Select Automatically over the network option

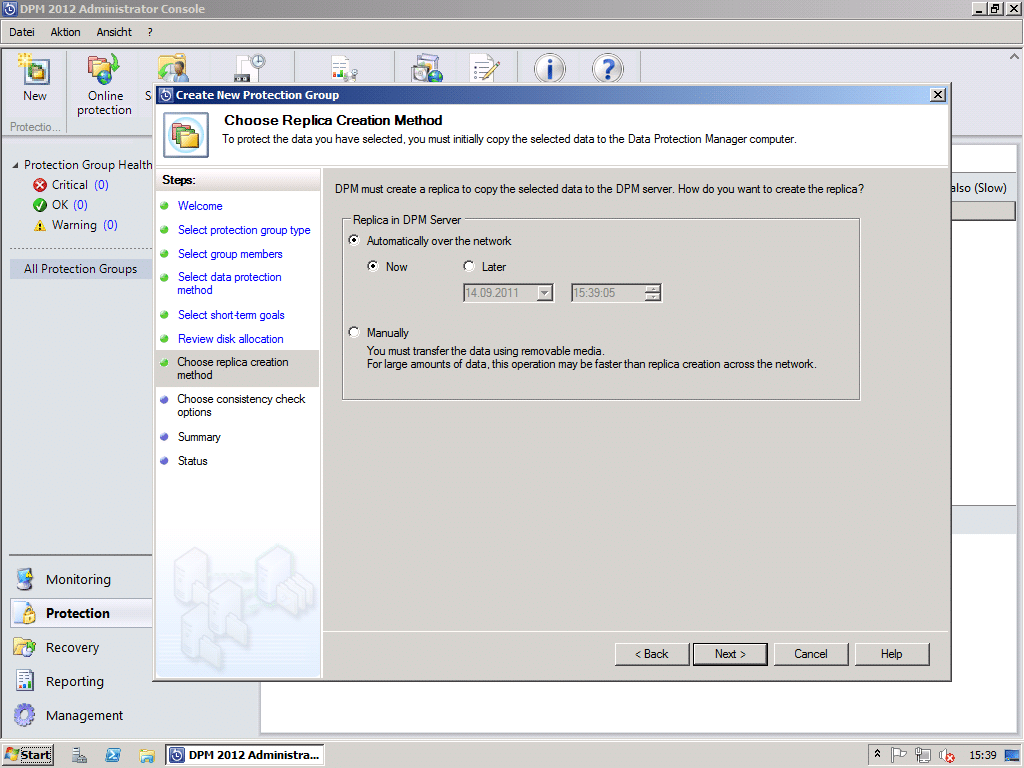click(x=354, y=240)
